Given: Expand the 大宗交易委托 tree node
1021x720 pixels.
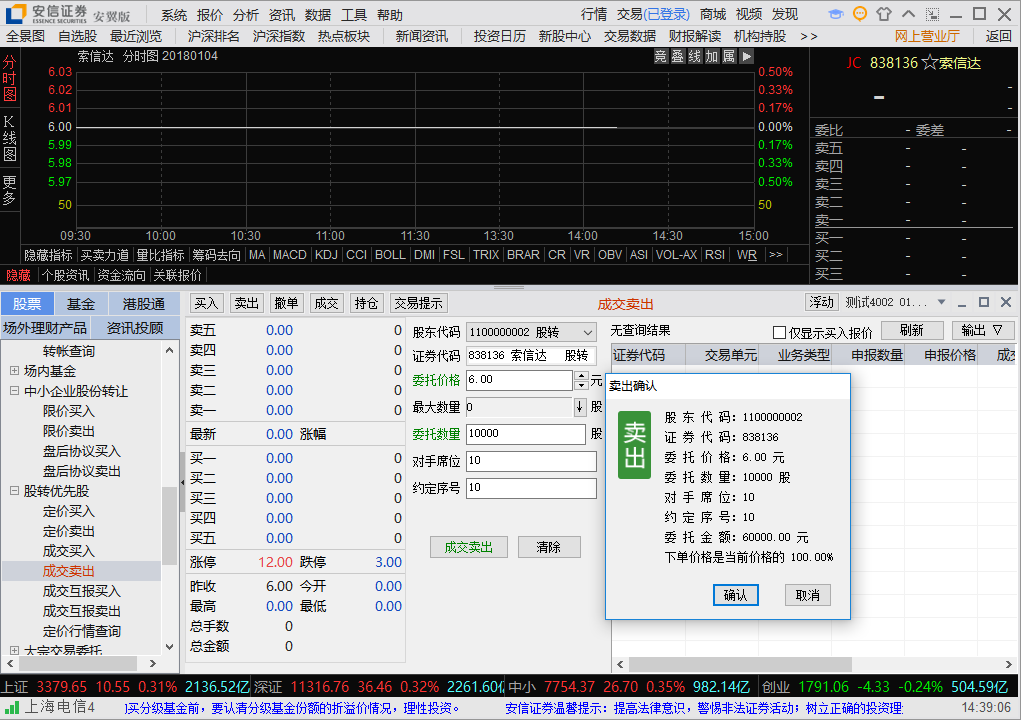Looking at the screenshot, I should [x=14, y=650].
